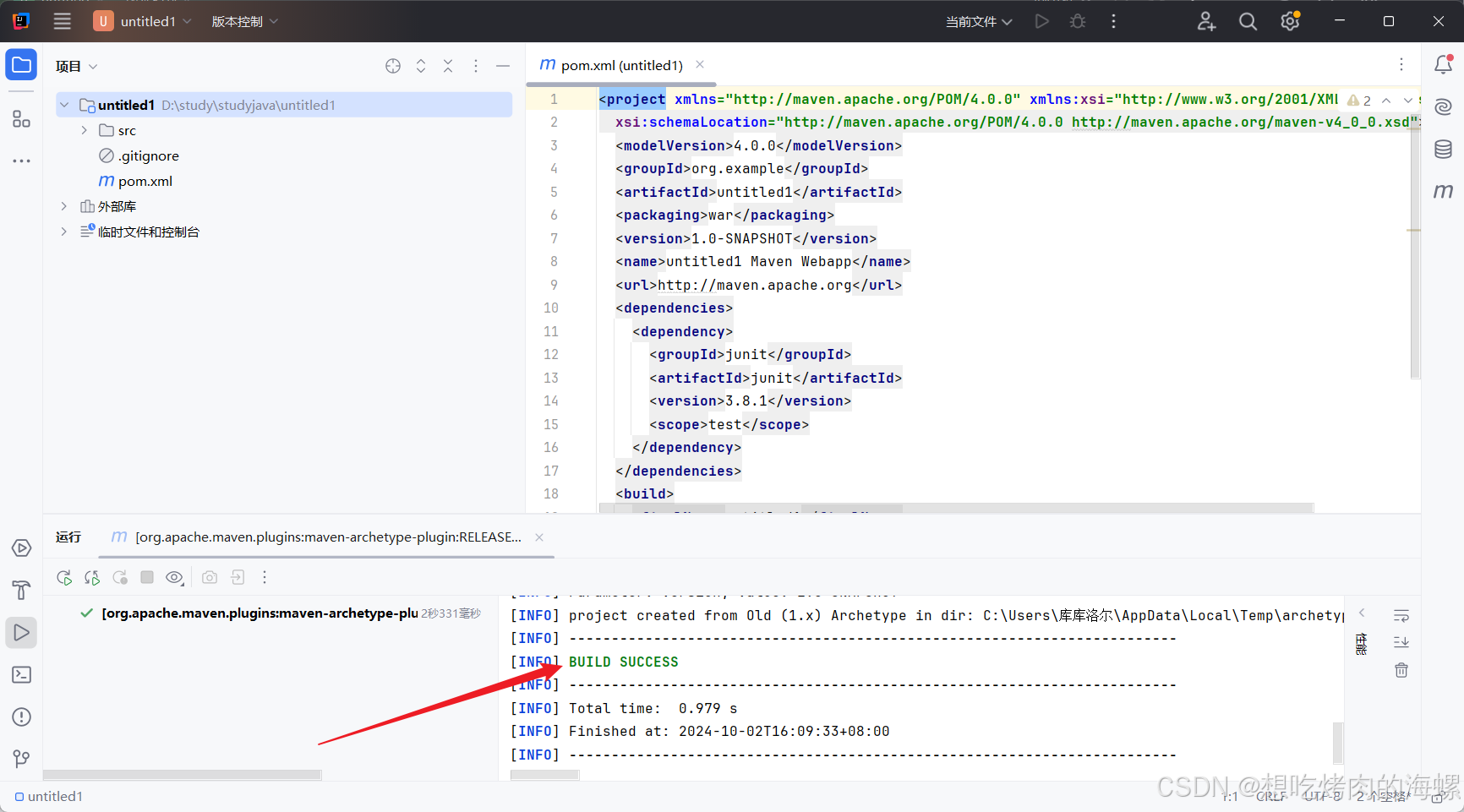
Task: Close the maven-archetype-plugin run tab
Action: point(539,537)
